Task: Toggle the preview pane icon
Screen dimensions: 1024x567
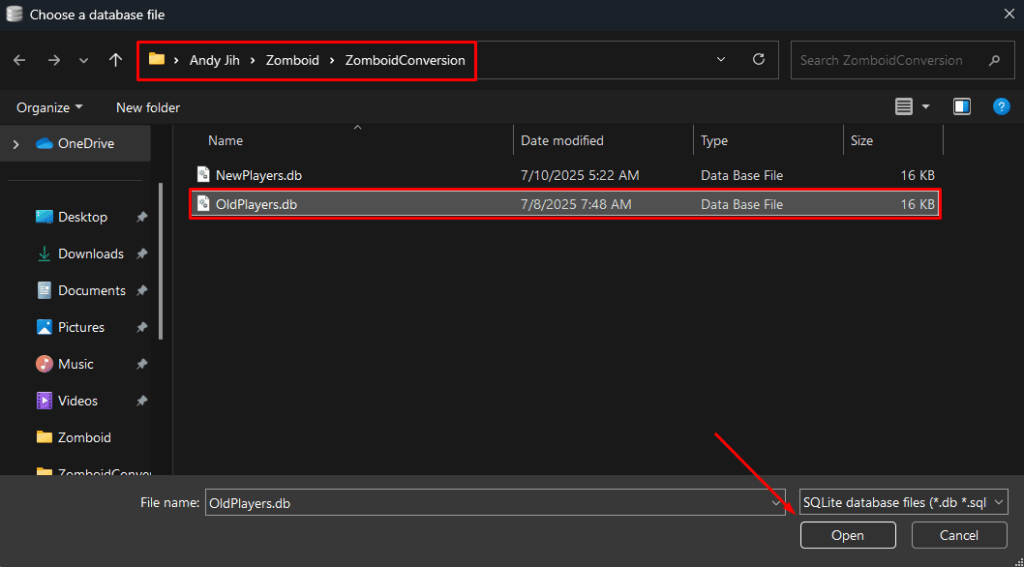Action: tap(961, 107)
